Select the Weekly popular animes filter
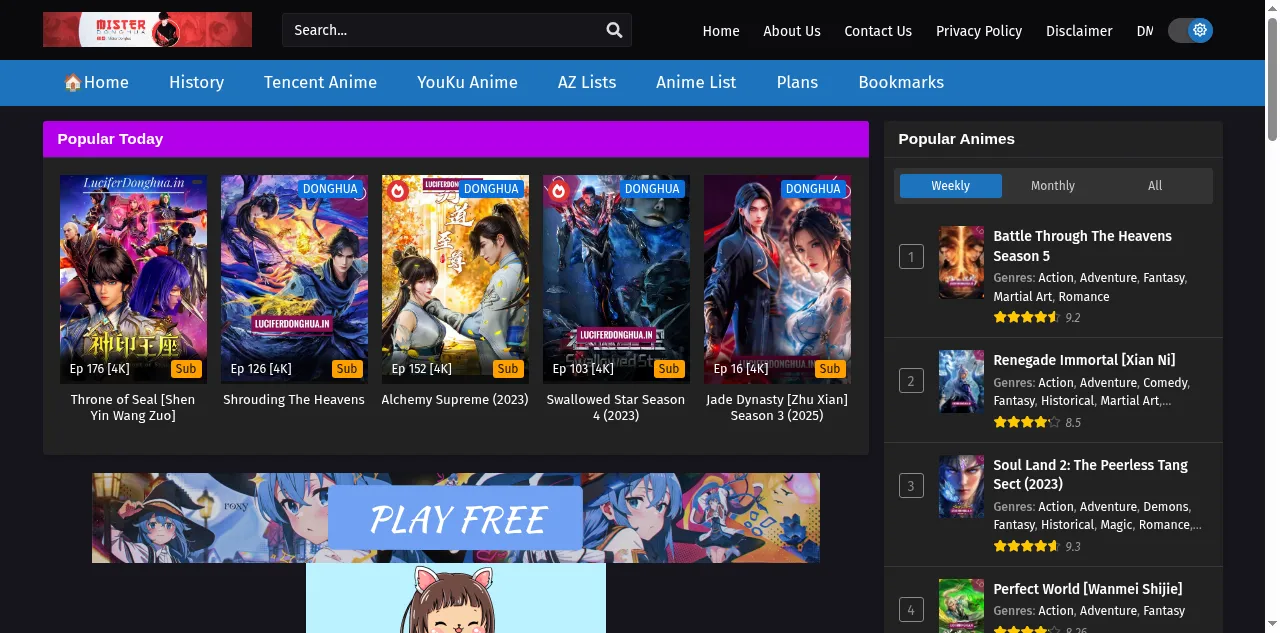The image size is (1280, 633). tap(950, 185)
